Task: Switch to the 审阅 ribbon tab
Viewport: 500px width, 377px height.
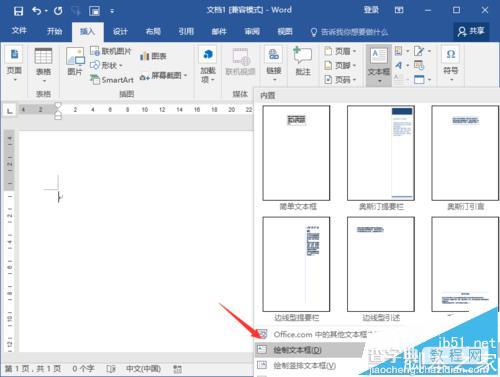Action: pyautogui.click(x=252, y=31)
